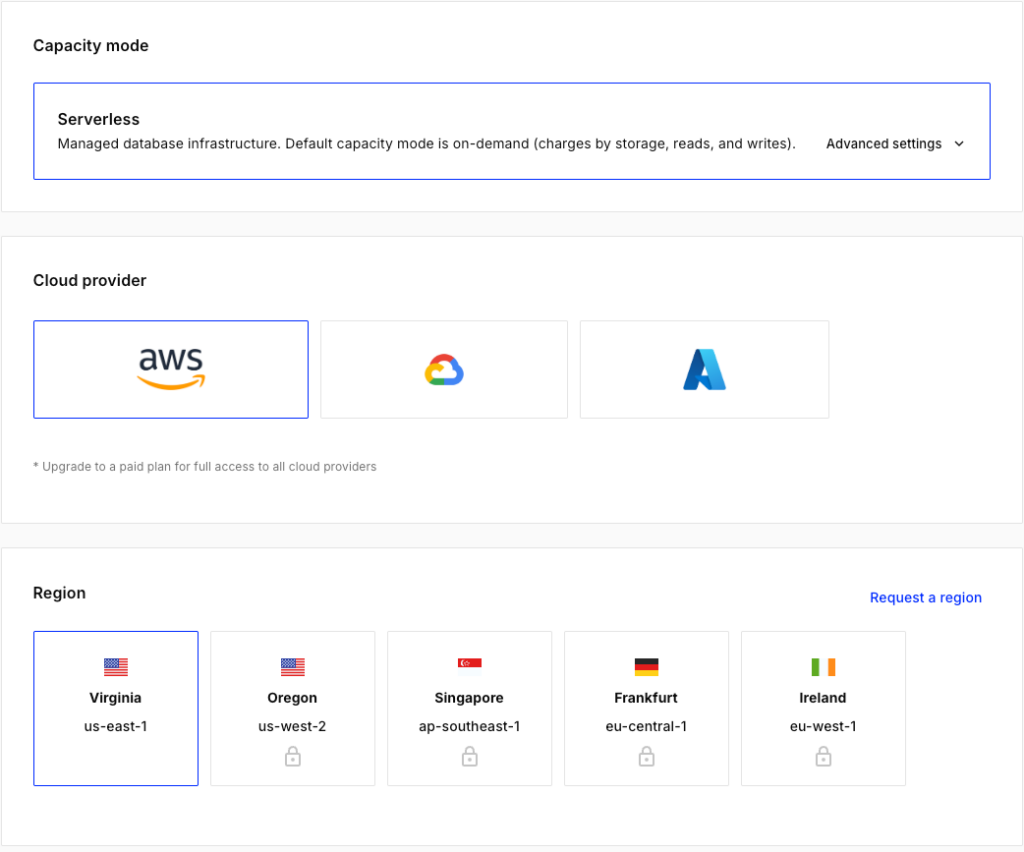Choose the eu-central-1 region label
The height and width of the screenshot is (852, 1024).
pyautogui.click(x=647, y=726)
